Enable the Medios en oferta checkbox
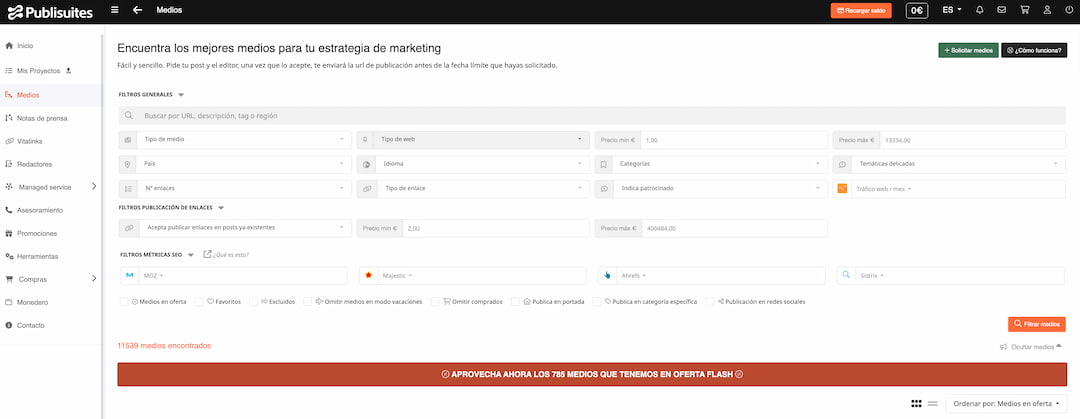Image resolution: width=1080 pixels, height=419 pixels. (x=124, y=301)
